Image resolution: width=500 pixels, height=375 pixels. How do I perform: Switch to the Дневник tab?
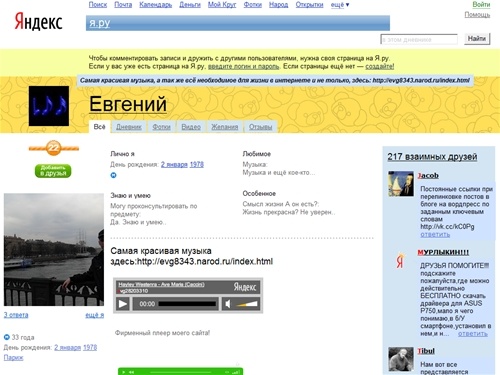[129, 127]
